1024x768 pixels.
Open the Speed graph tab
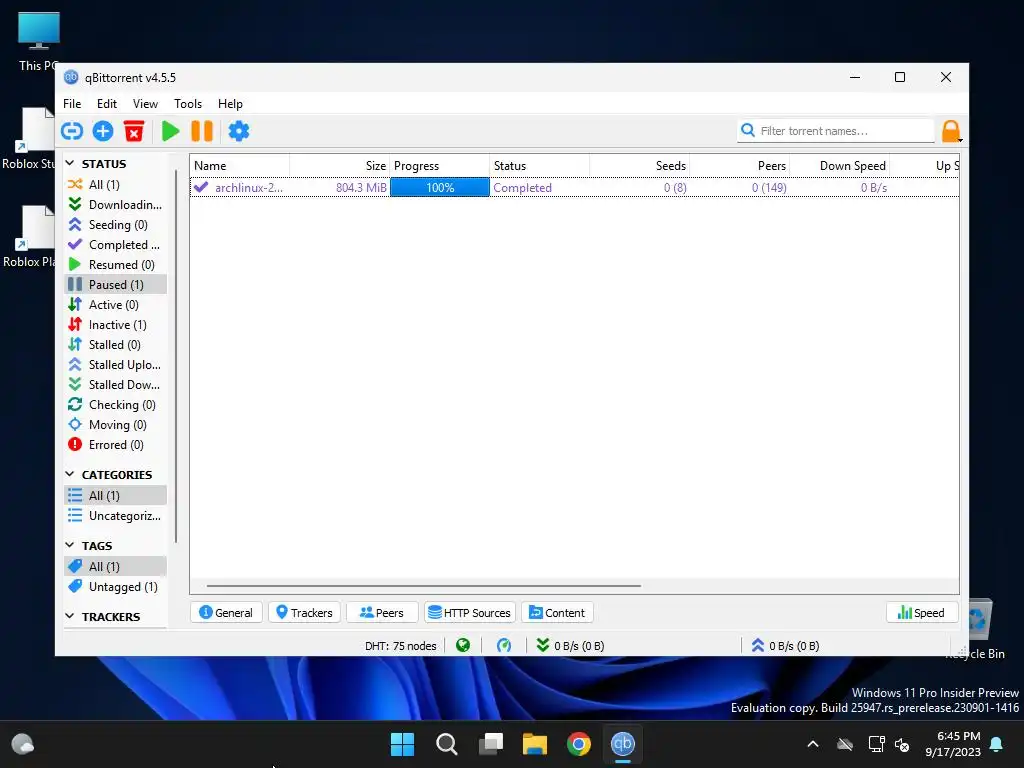coord(921,613)
